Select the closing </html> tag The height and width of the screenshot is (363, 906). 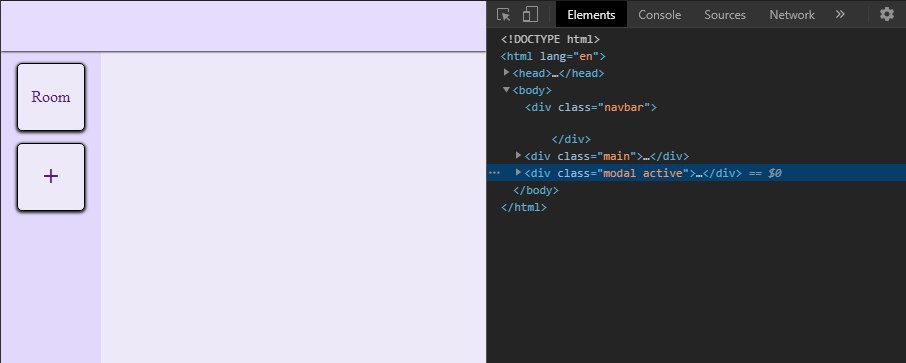pyautogui.click(x=523, y=207)
